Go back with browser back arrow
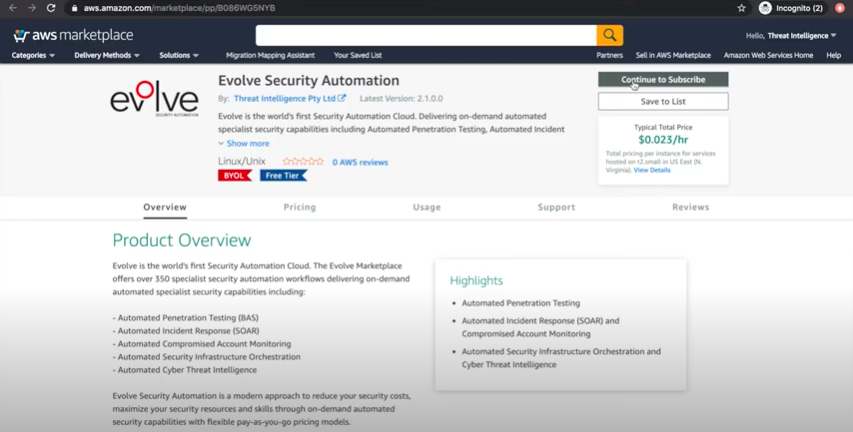This screenshot has width=853, height=432. tap(13, 8)
